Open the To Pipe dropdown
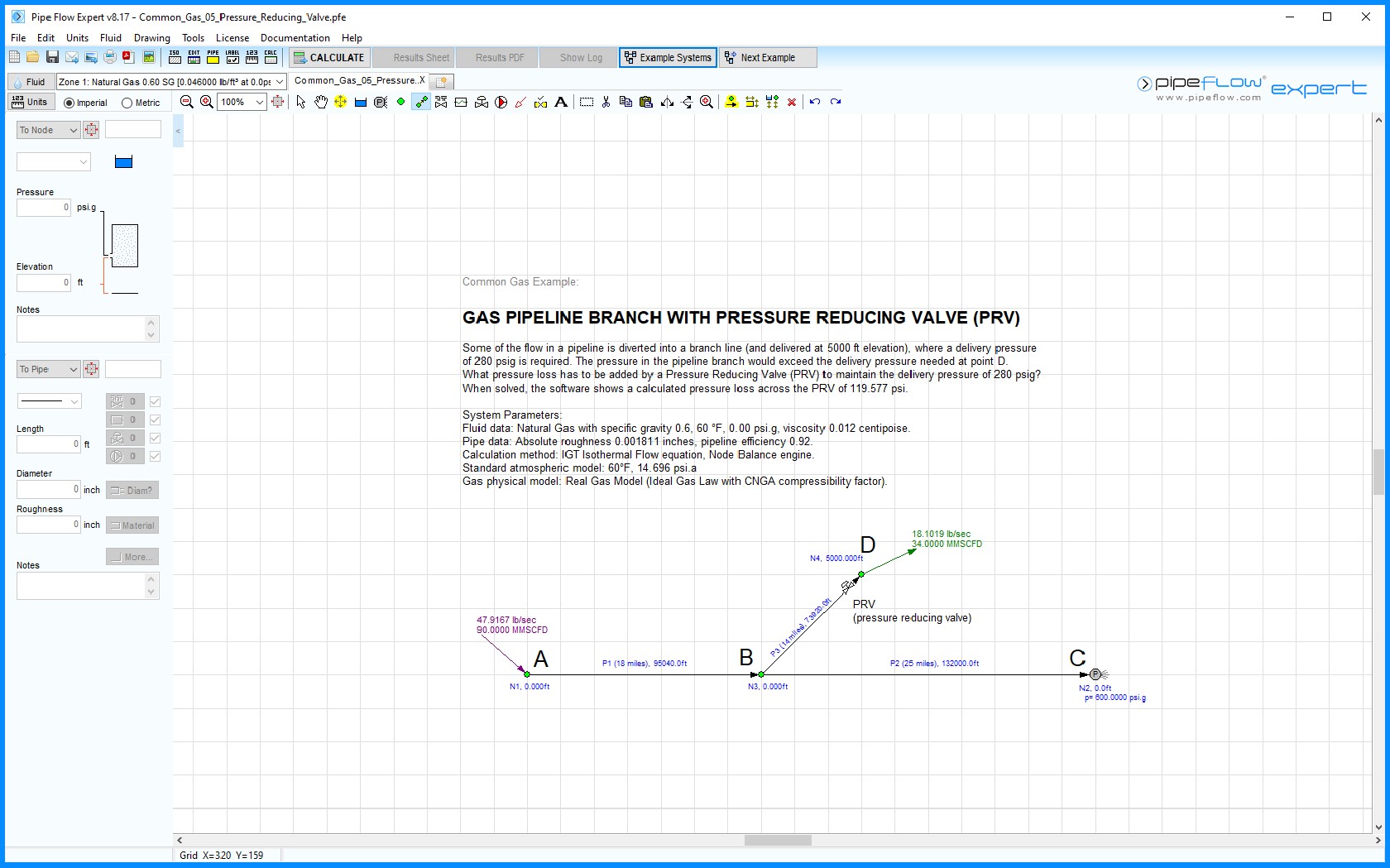Screen dimensions: 1390x868 pos(48,369)
